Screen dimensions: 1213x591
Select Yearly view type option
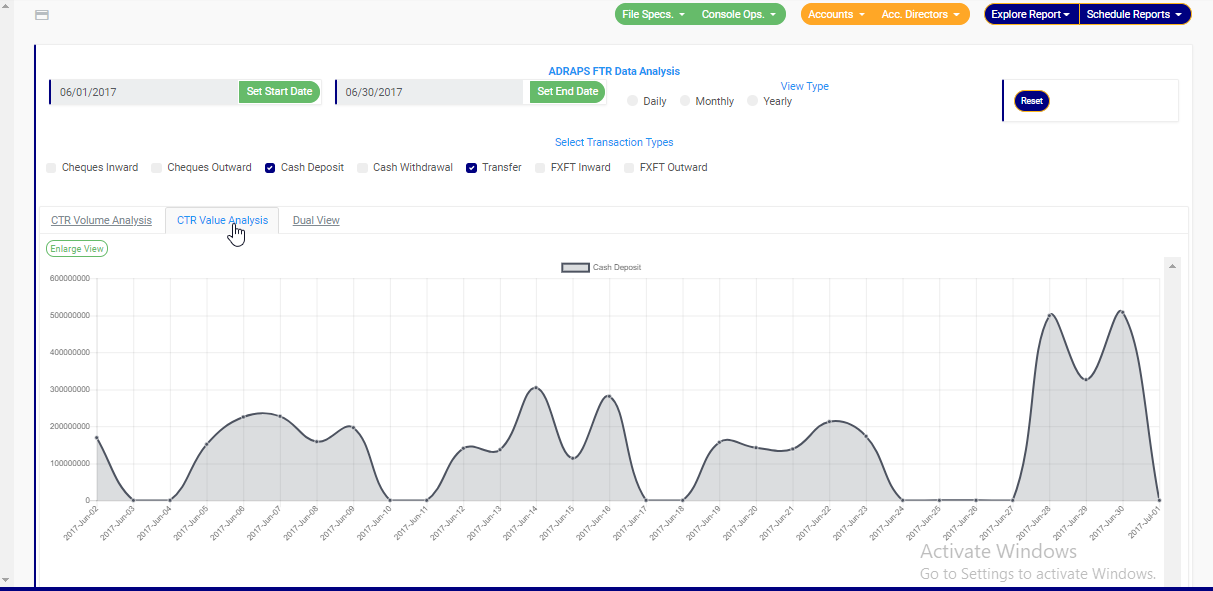pyautogui.click(x=753, y=101)
